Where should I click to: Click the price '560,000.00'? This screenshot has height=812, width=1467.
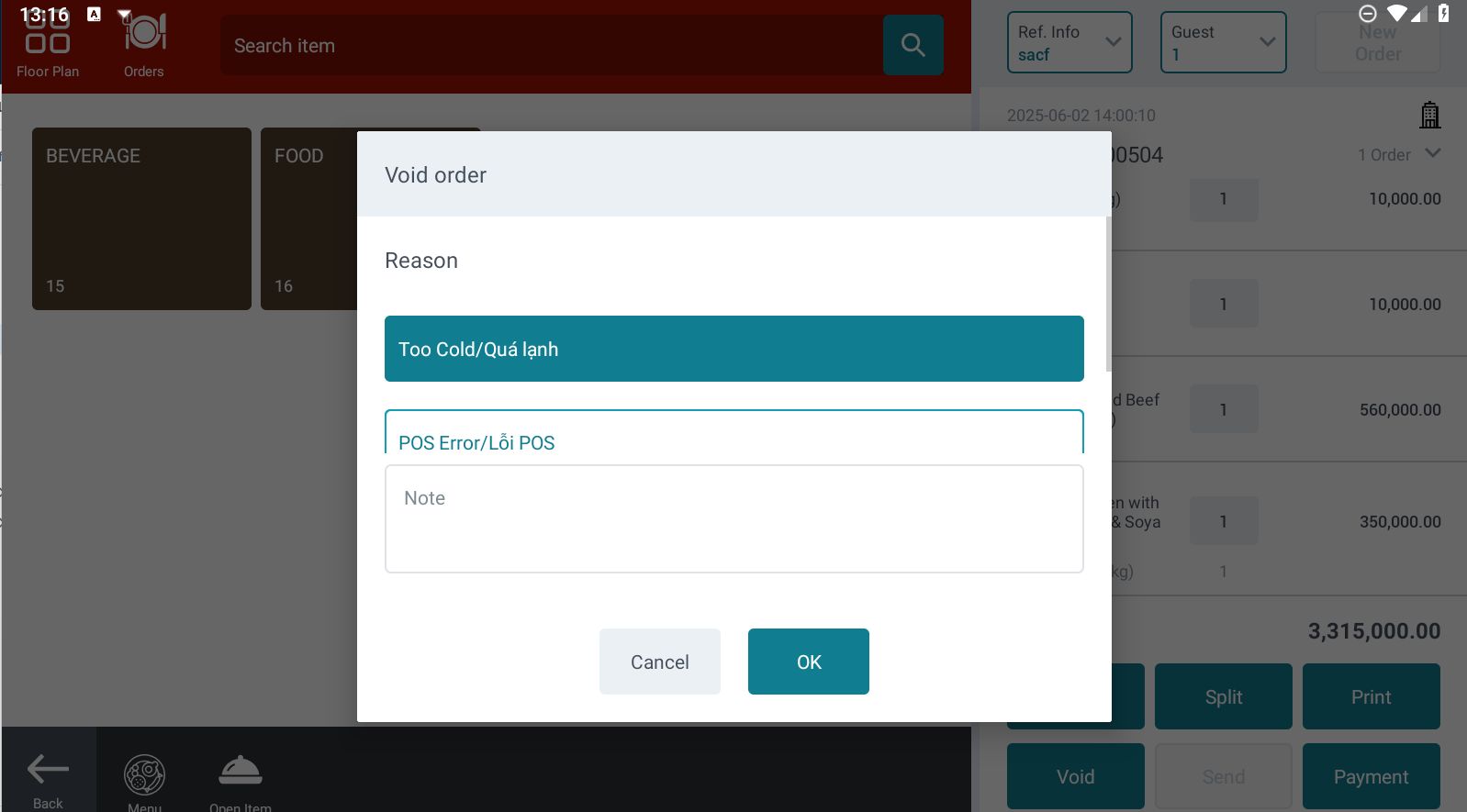click(x=1400, y=410)
